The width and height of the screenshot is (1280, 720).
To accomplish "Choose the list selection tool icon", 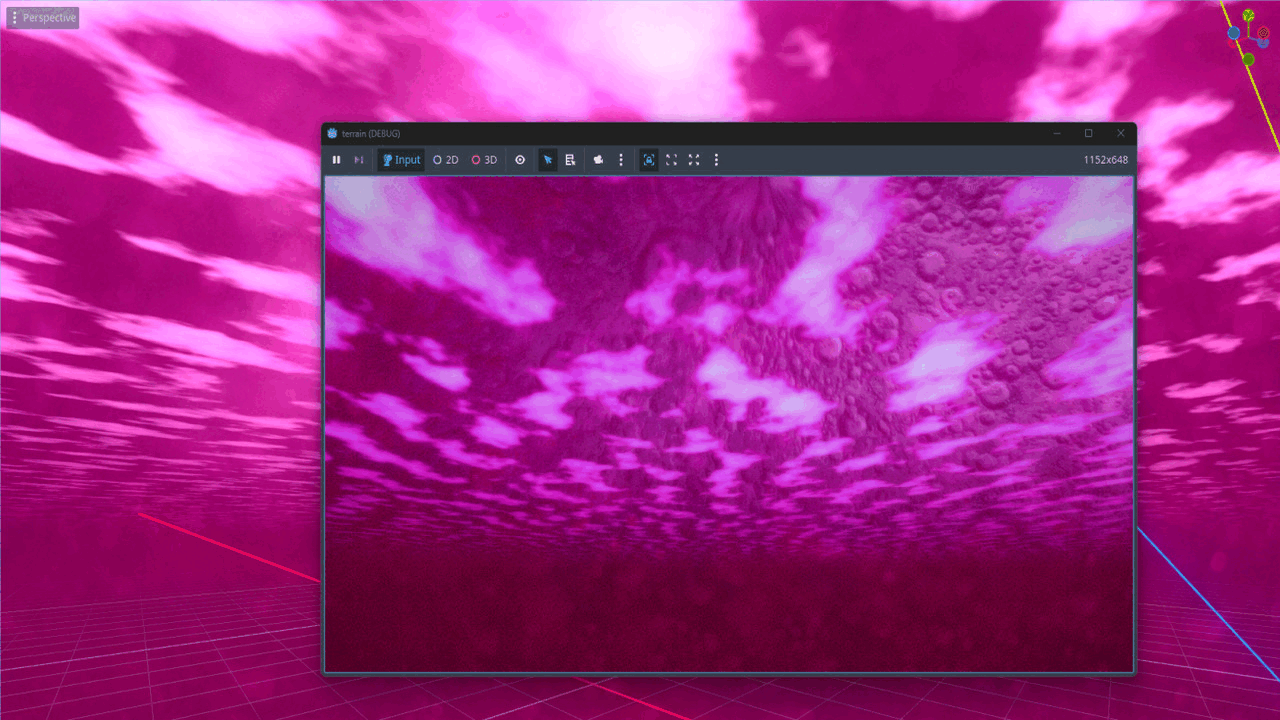I will (x=570, y=160).
